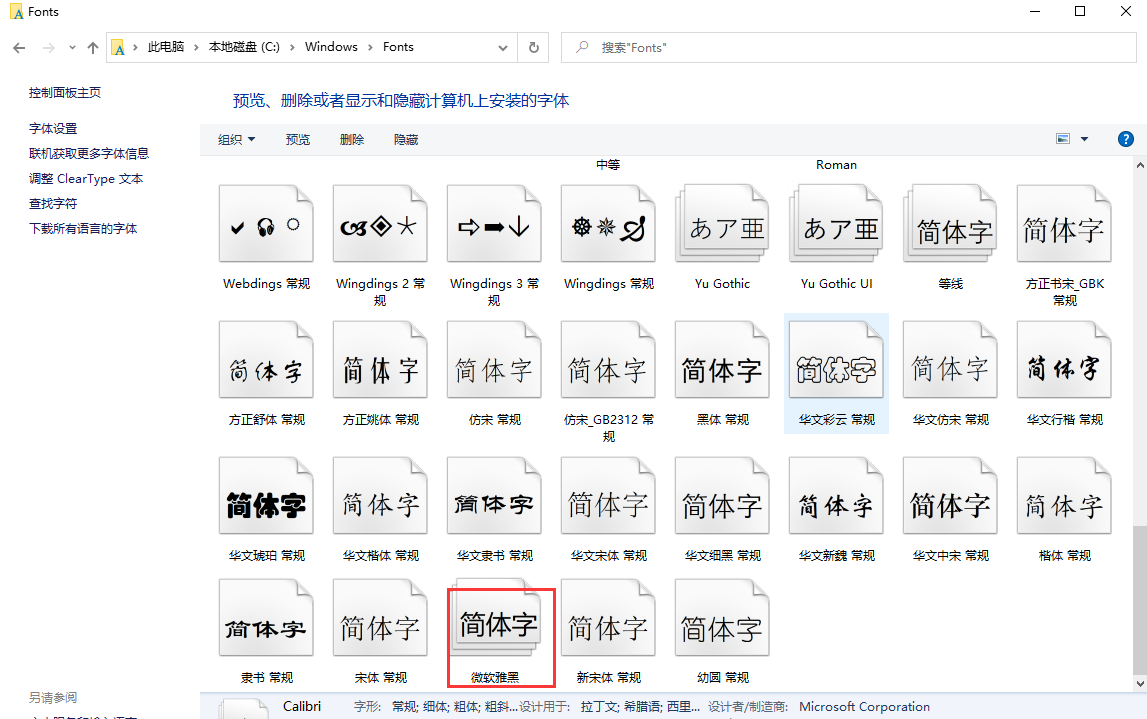
Task: Select the 华文楷体 常规 font icon
Action: (x=380, y=496)
